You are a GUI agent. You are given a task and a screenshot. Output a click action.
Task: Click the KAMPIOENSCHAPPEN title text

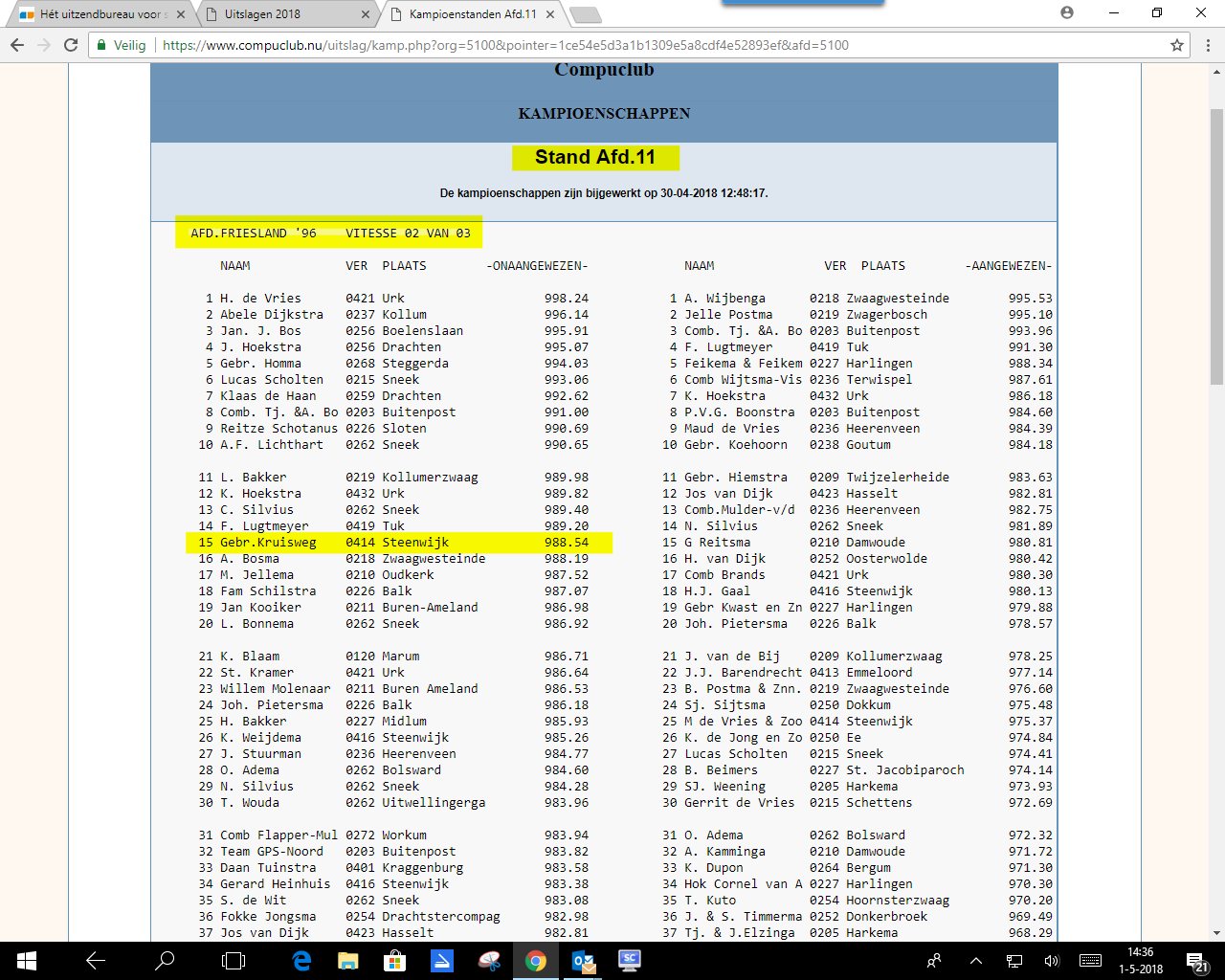(604, 113)
